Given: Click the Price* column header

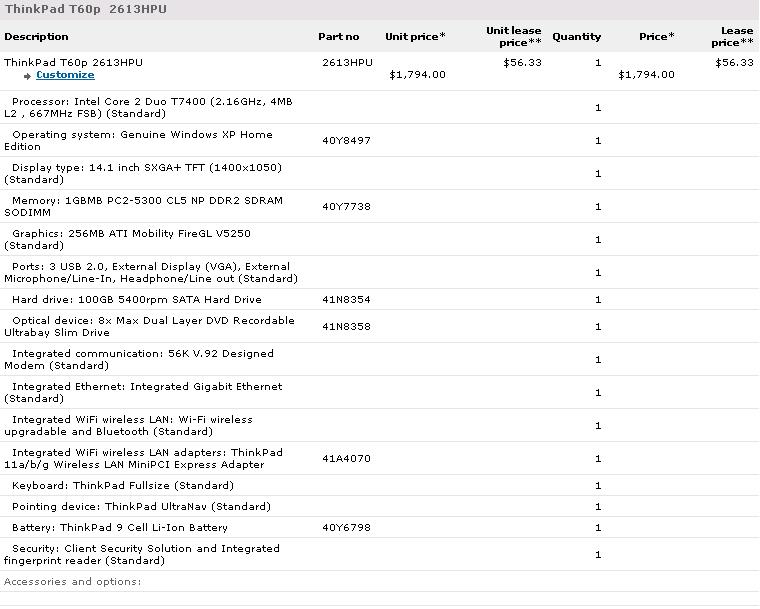Looking at the screenshot, I should tap(657, 36).
